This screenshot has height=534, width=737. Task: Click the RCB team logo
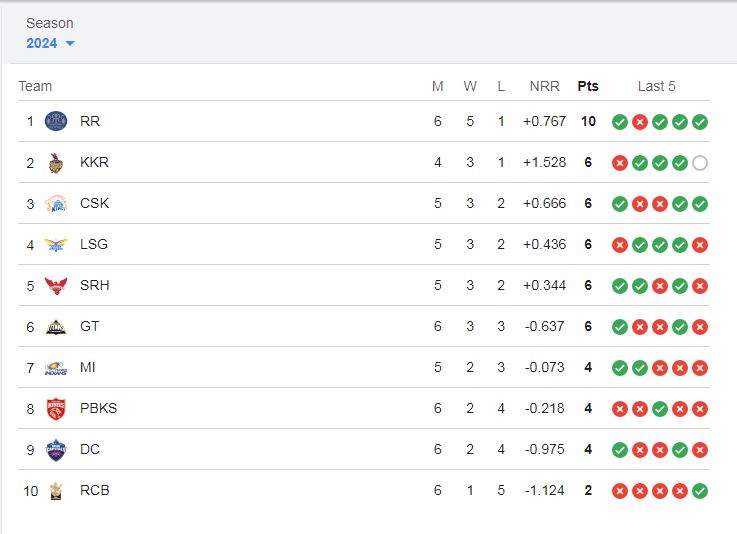click(56, 491)
